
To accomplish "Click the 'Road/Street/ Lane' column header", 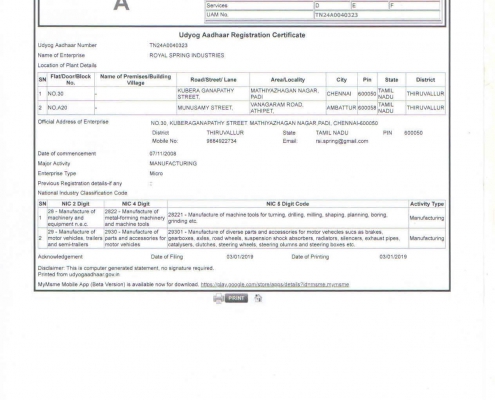I will 213,80.
